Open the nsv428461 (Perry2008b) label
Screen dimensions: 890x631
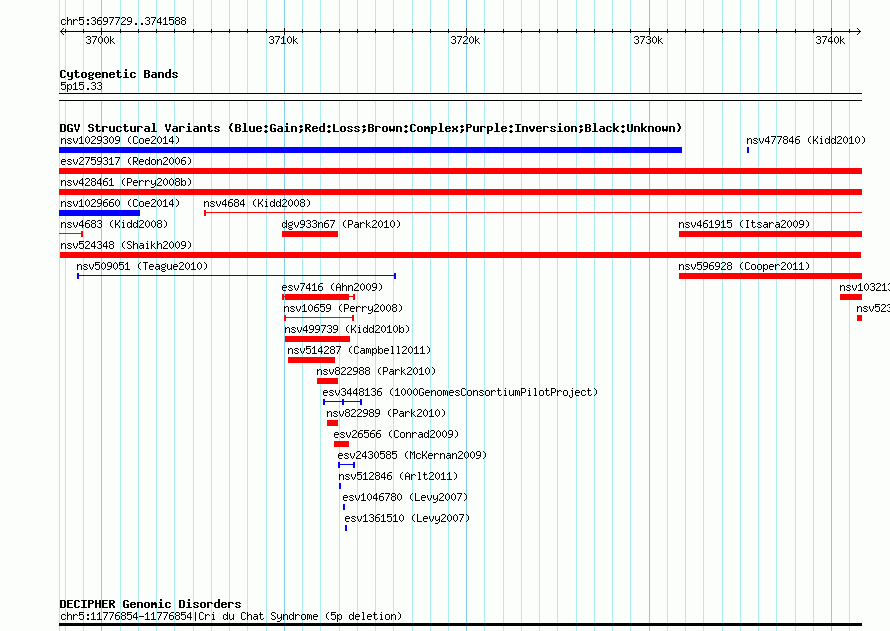pos(126,182)
